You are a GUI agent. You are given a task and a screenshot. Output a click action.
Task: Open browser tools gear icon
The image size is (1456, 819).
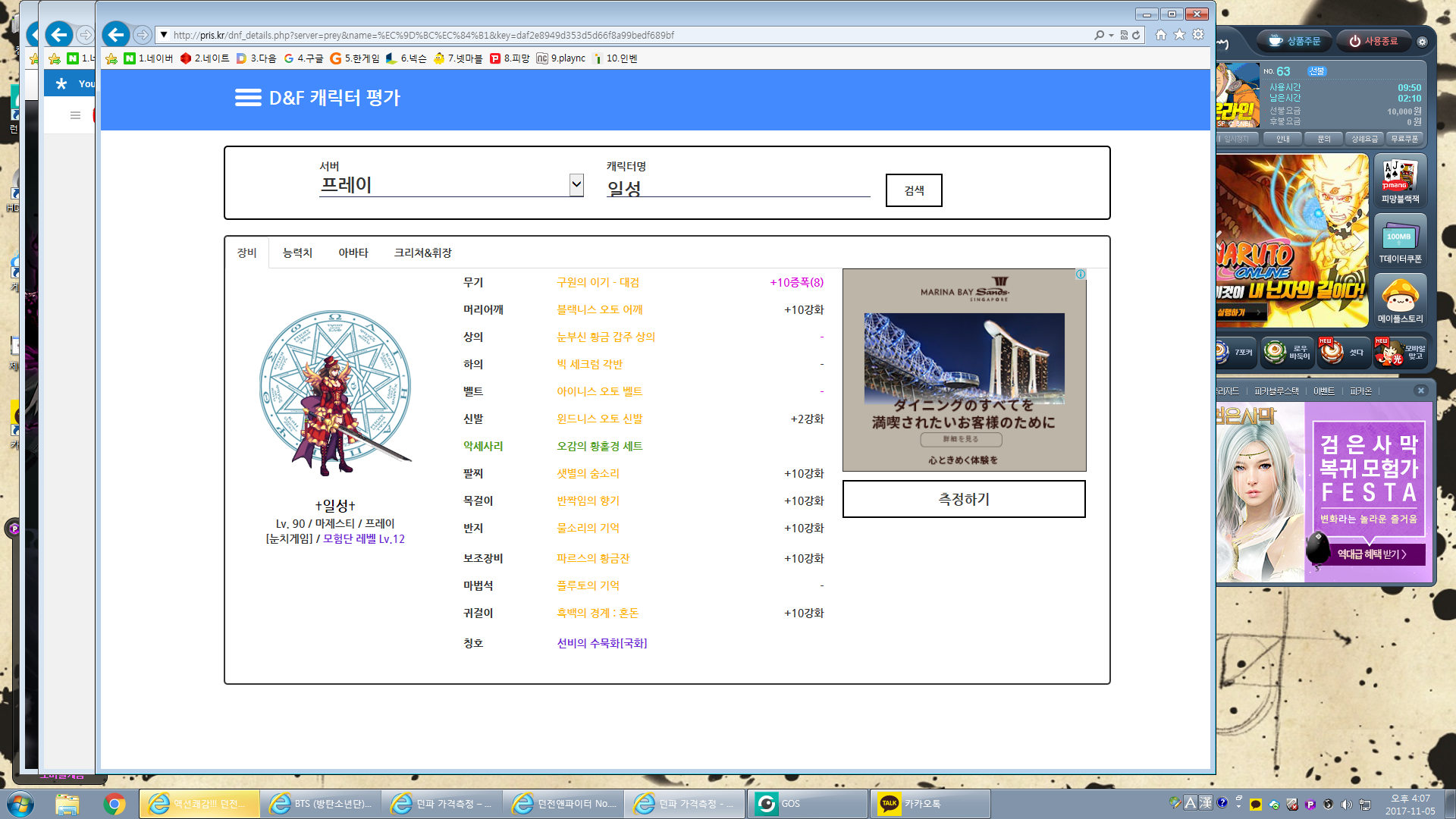[x=1198, y=34]
